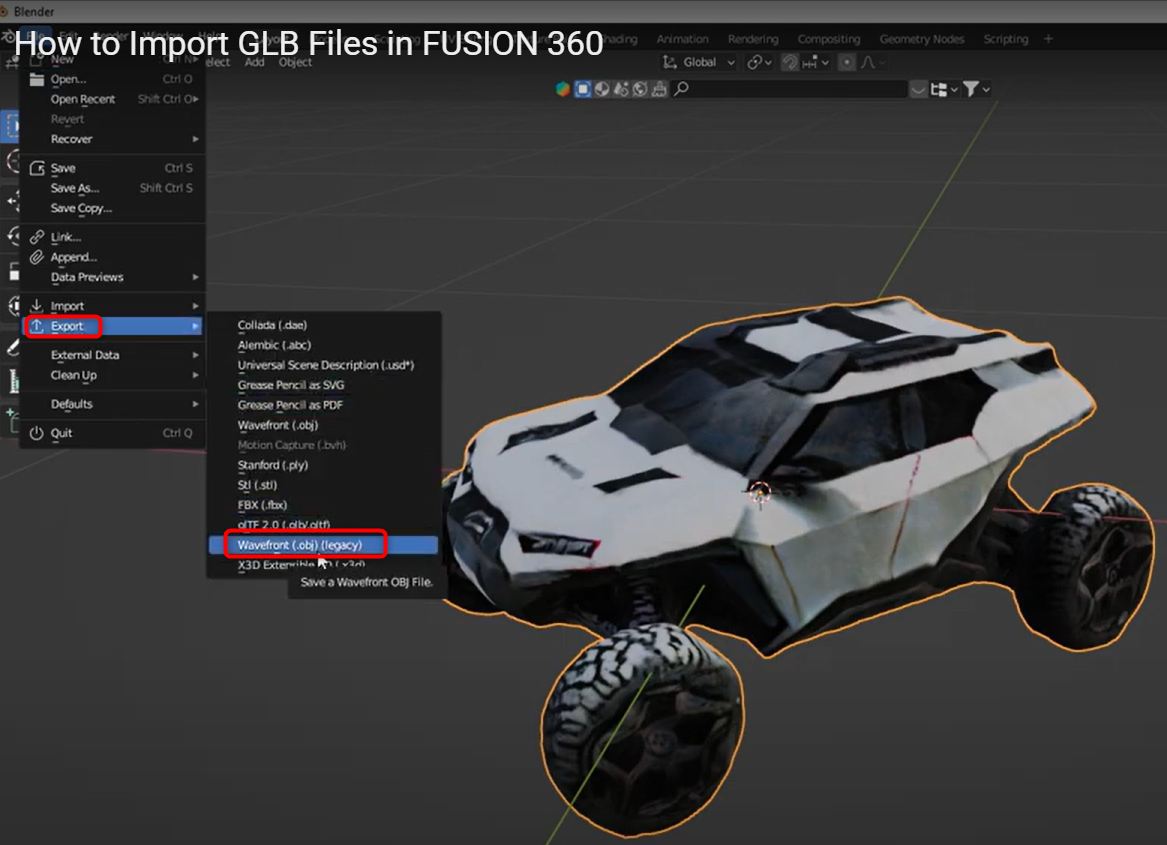Open the Object menu in viewport header
This screenshot has width=1167, height=845.
[295, 63]
